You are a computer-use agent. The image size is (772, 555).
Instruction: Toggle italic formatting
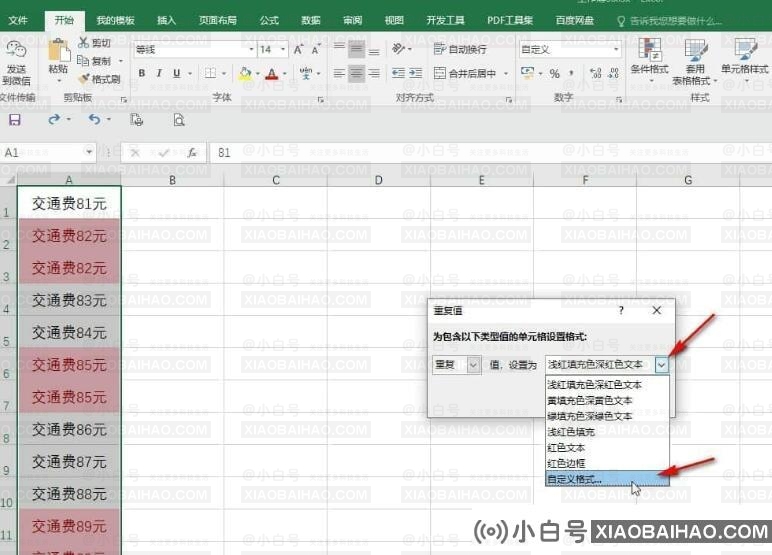point(159,73)
